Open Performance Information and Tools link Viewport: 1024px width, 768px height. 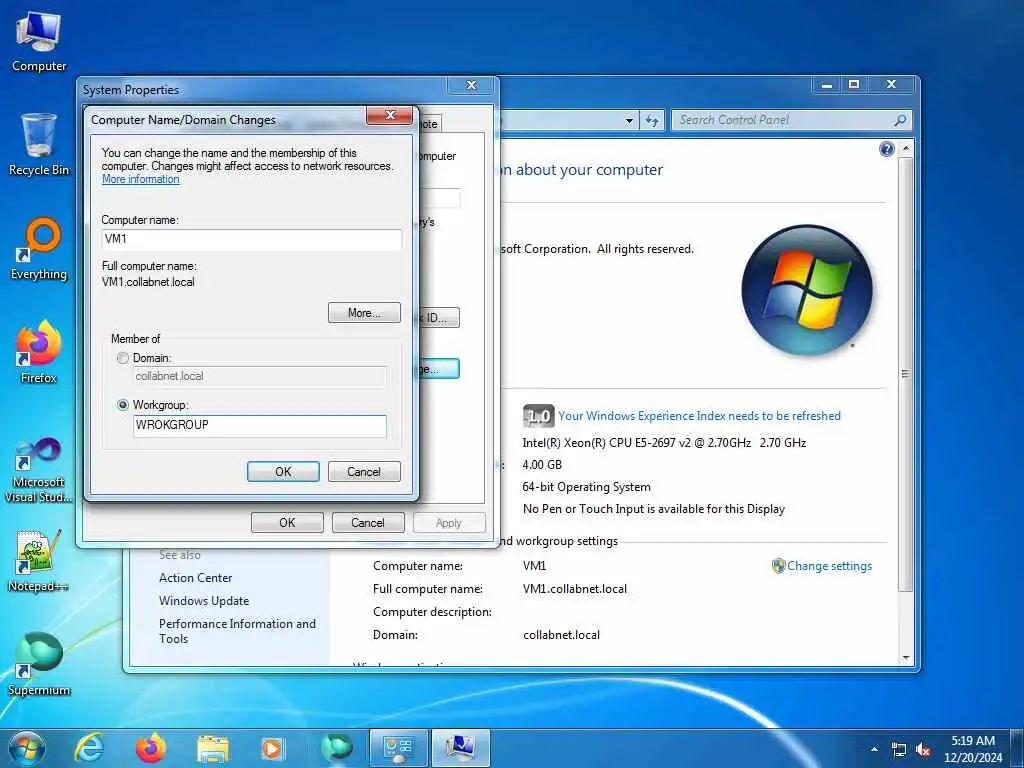click(237, 631)
